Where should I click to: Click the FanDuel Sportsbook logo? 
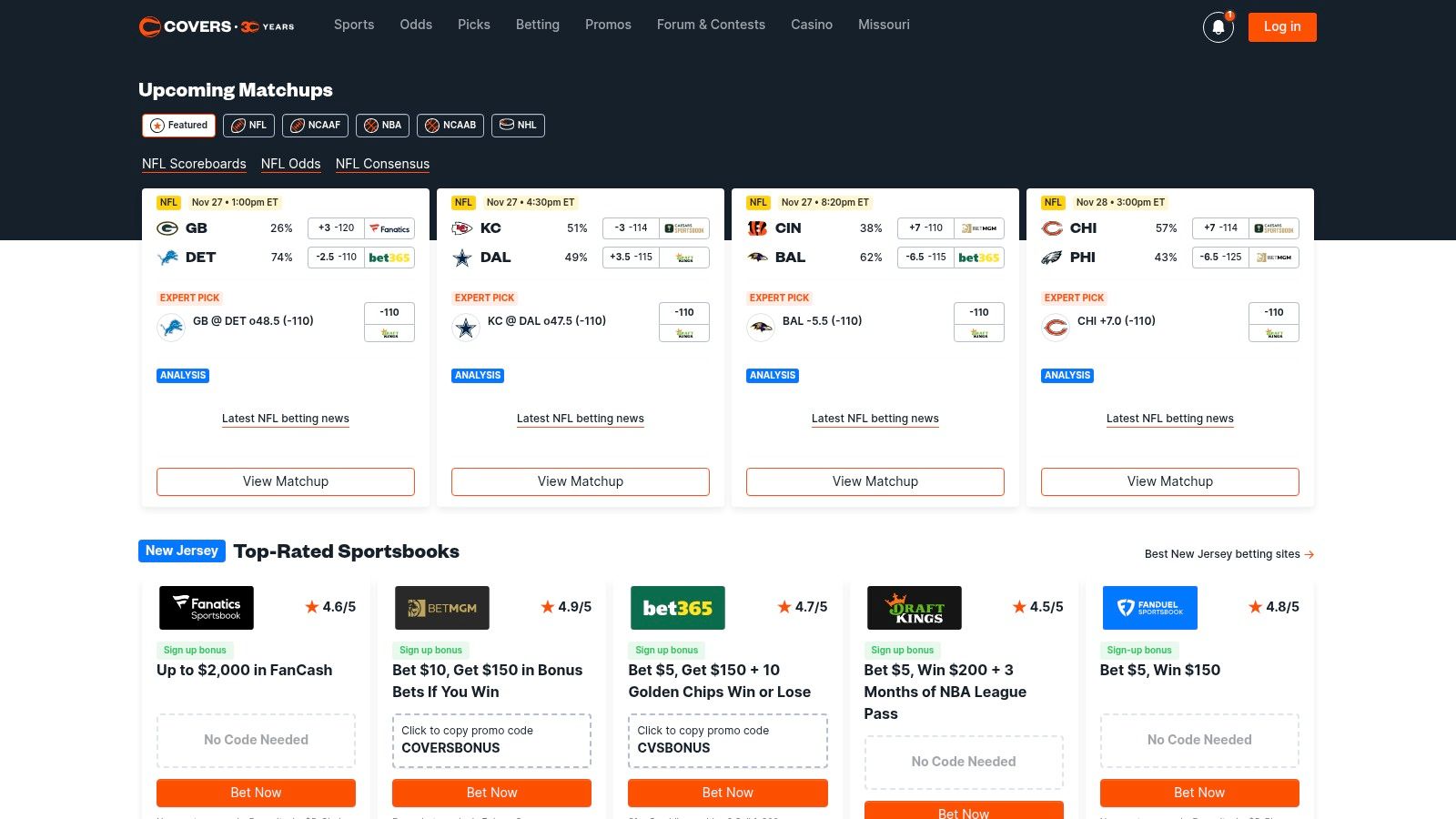[x=1149, y=608]
